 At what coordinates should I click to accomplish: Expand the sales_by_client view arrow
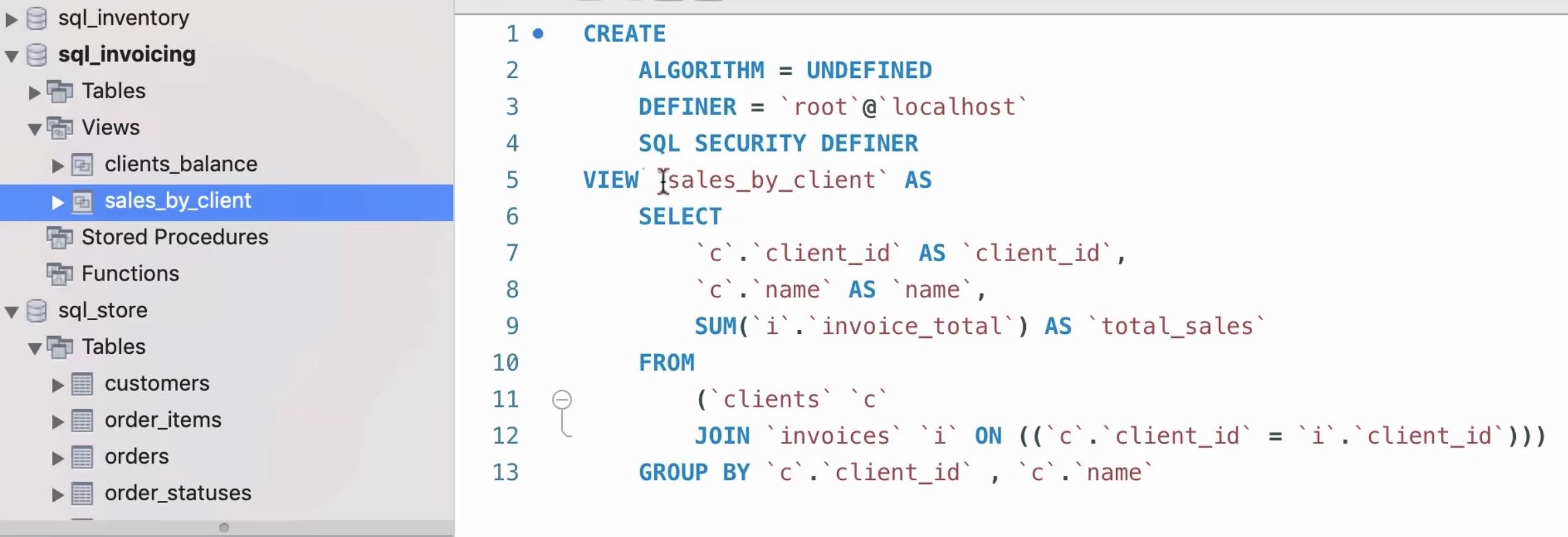point(58,202)
